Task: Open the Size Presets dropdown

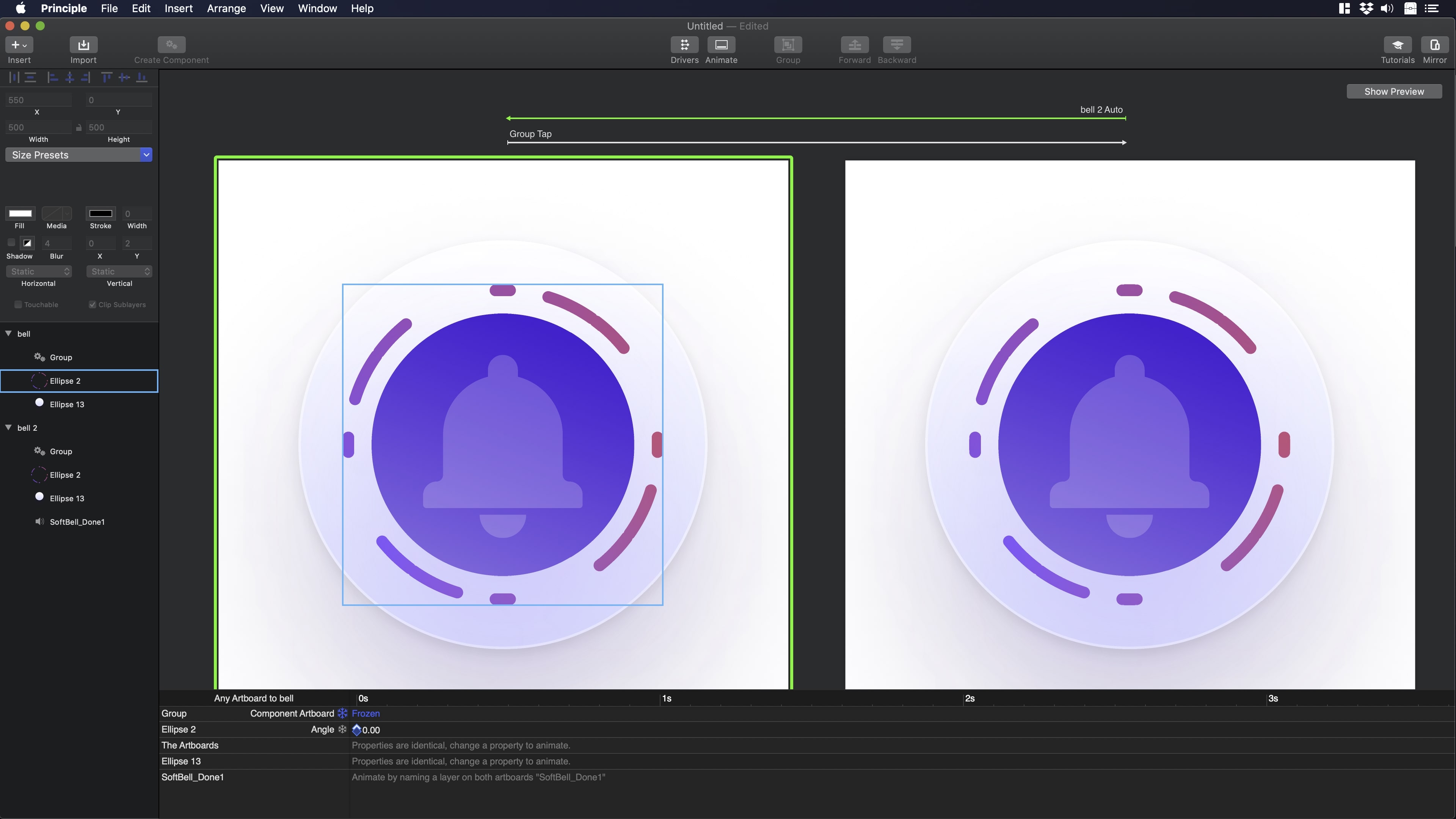Action: pyautogui.click(x=78, y=155)
